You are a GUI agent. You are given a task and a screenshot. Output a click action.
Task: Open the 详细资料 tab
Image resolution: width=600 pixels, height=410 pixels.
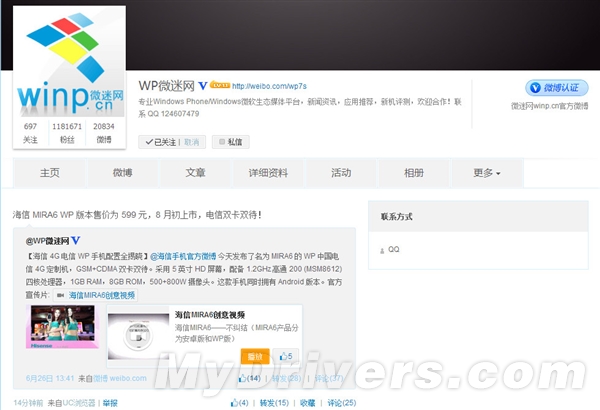[x=268, y=173]
